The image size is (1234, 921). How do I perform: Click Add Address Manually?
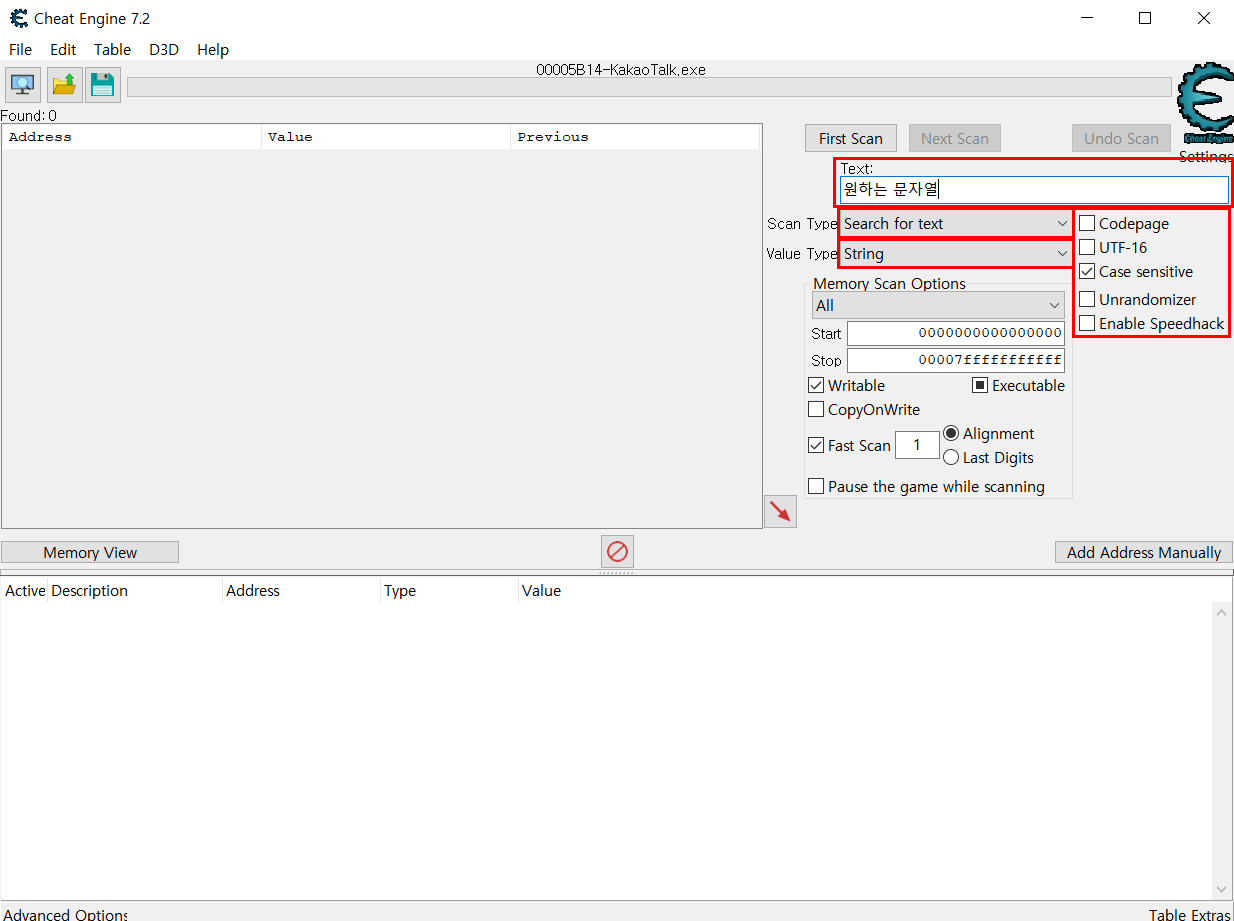coord(1143,551)
